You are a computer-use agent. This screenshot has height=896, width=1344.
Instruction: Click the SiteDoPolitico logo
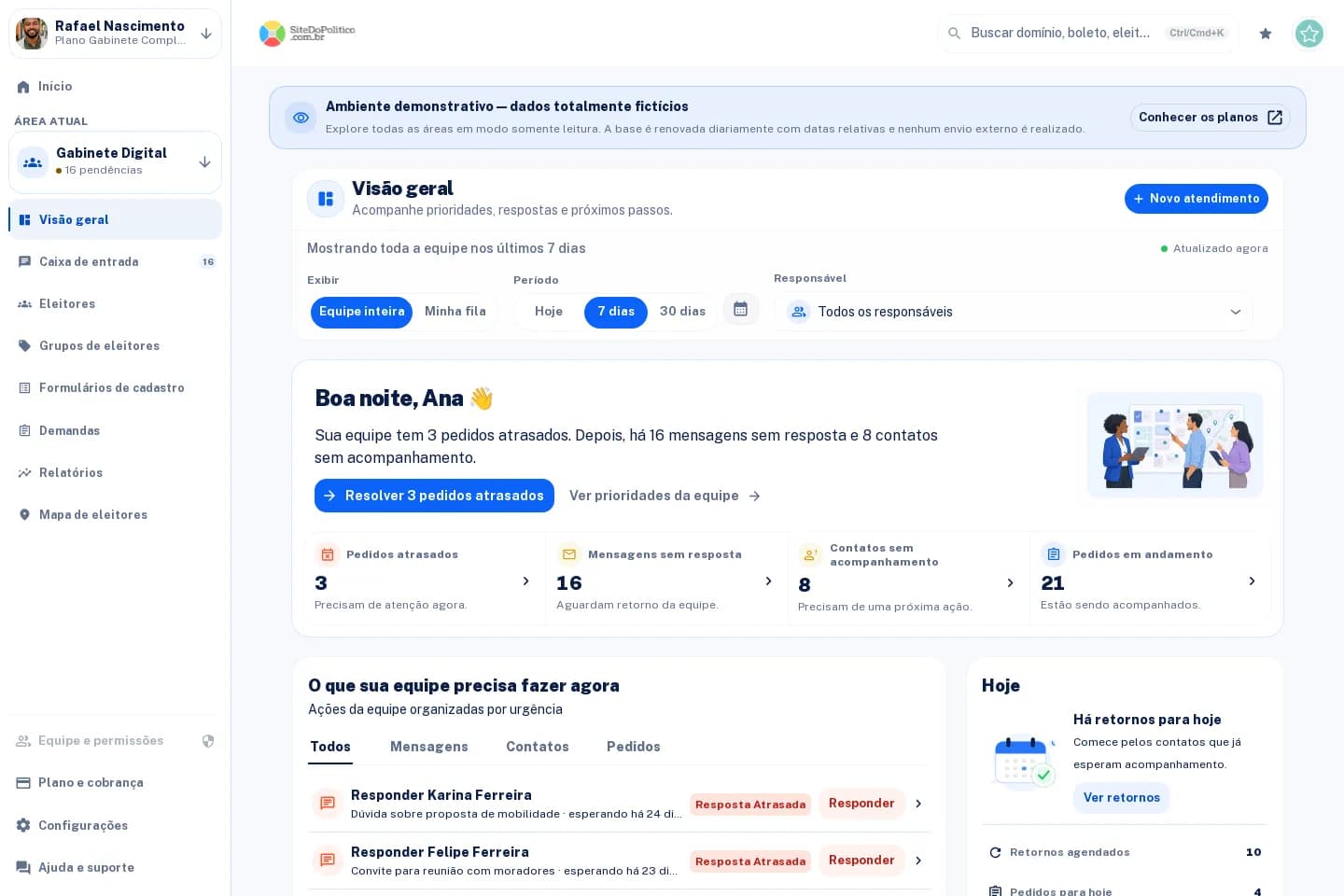click(307, 34)
